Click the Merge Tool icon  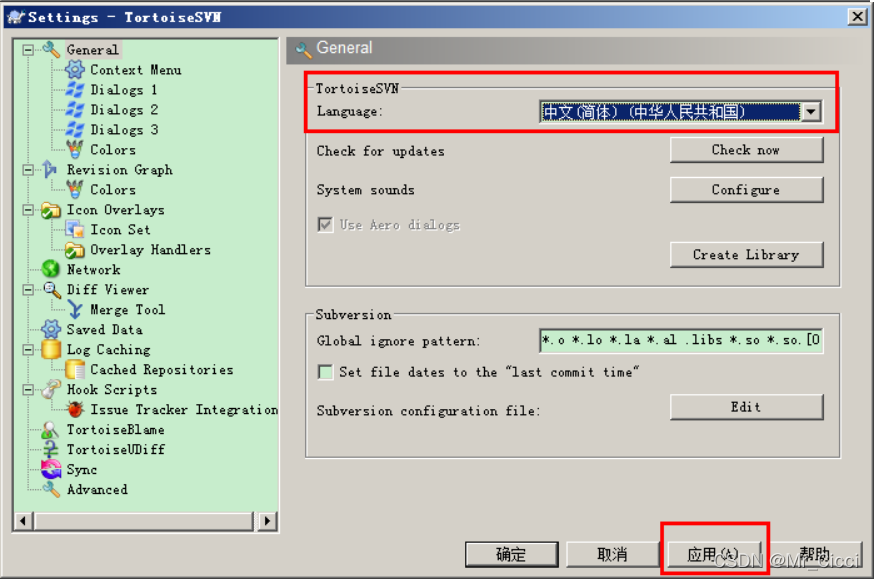pos(75,310)
